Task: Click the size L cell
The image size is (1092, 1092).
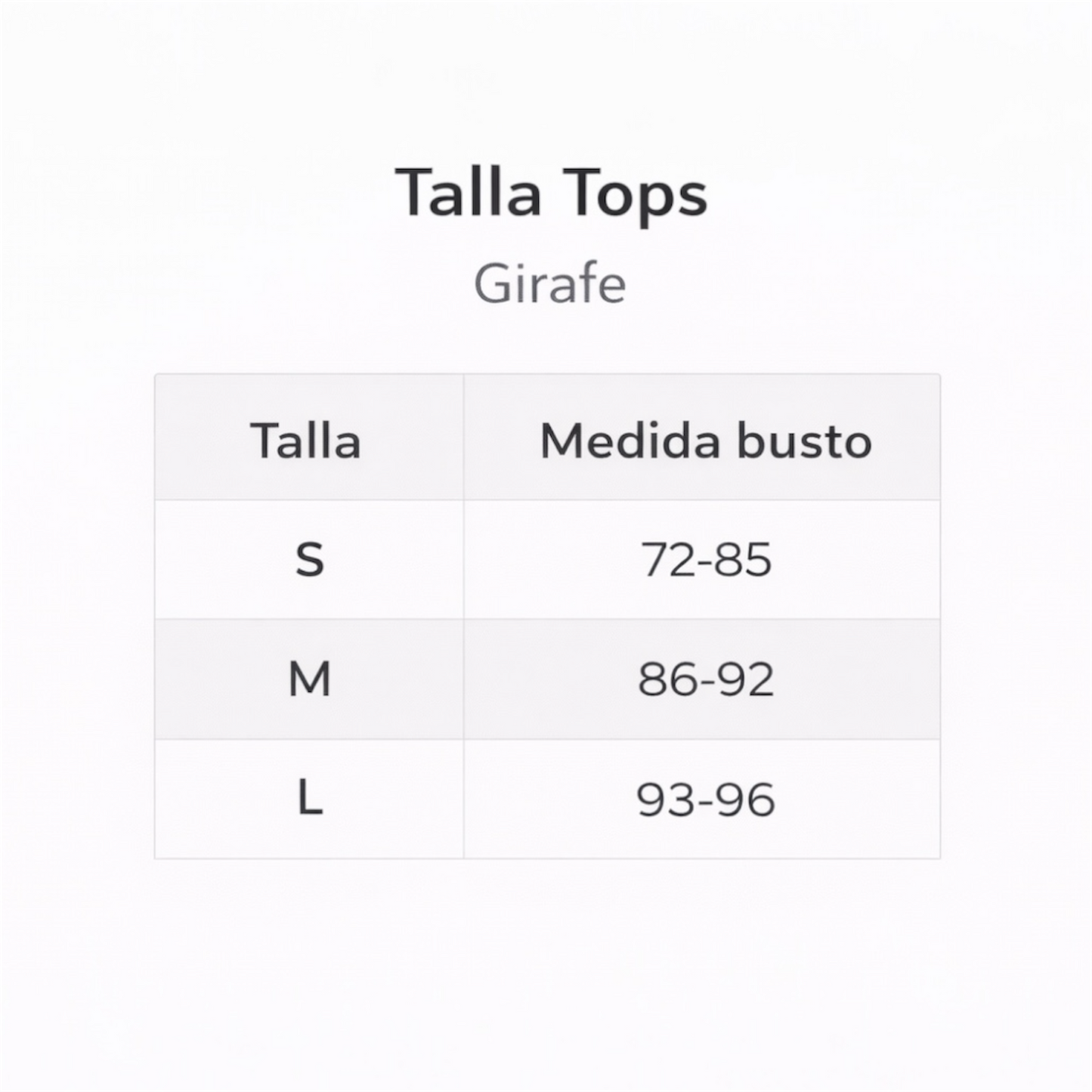Action: (x=309, y=799)
